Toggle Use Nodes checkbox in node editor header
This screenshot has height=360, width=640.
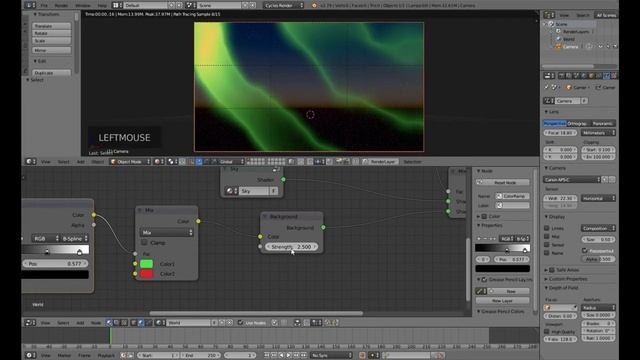click(240, 323)
